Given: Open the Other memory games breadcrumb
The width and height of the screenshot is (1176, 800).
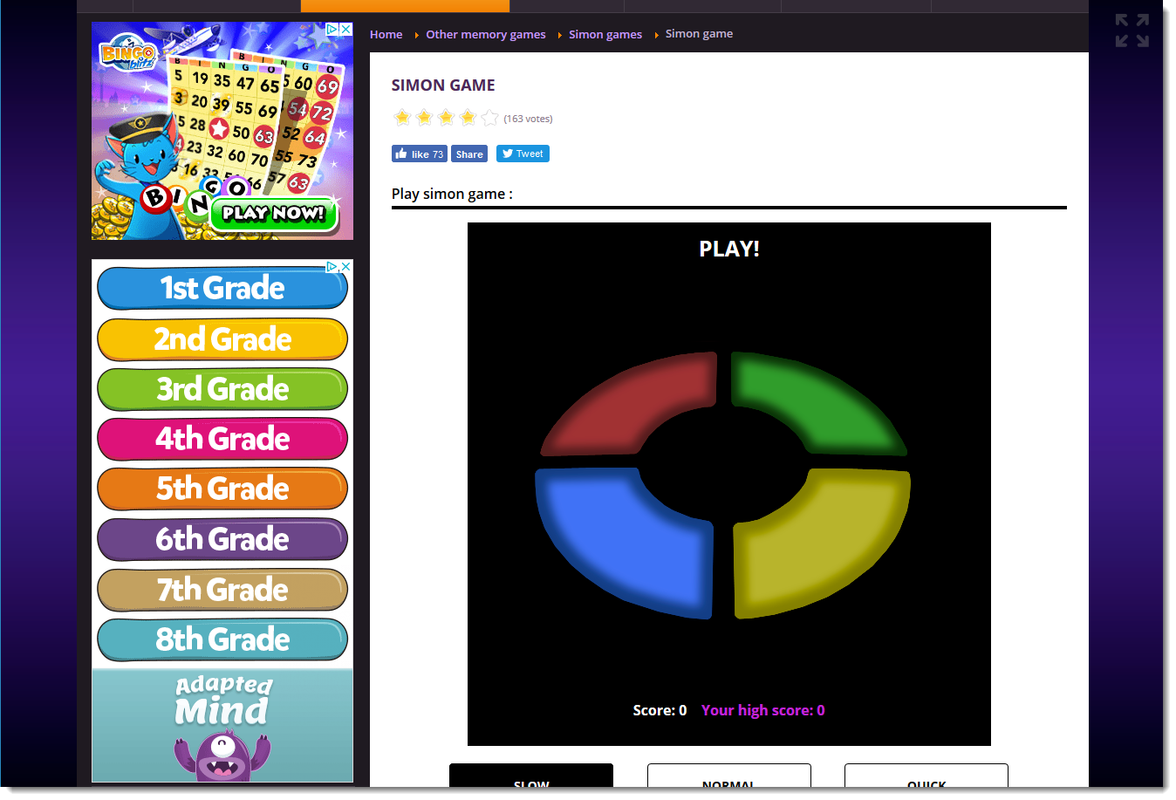Looking at the screenshot, I should coord(485,34).
